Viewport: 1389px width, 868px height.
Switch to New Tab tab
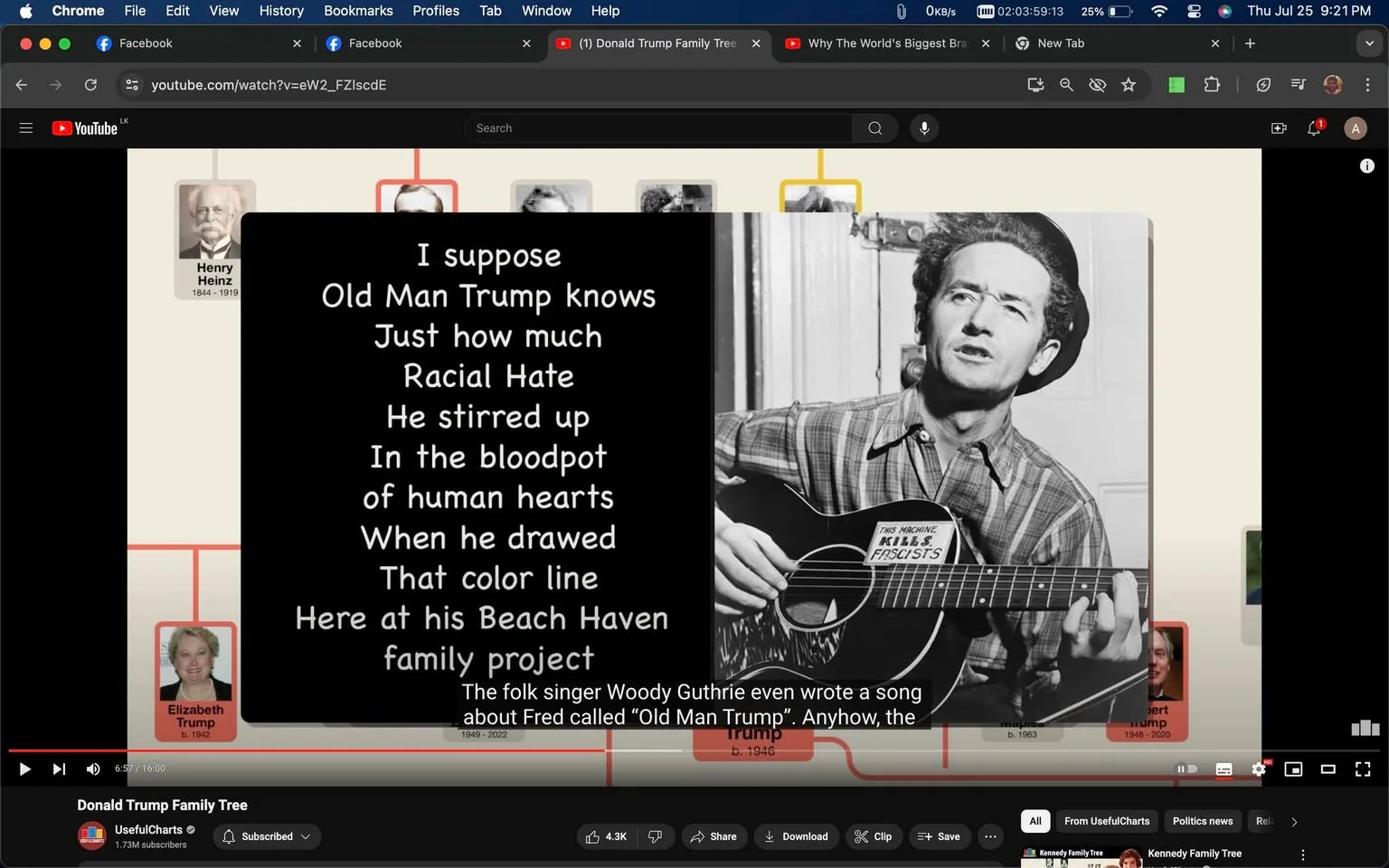[1118, 43]
